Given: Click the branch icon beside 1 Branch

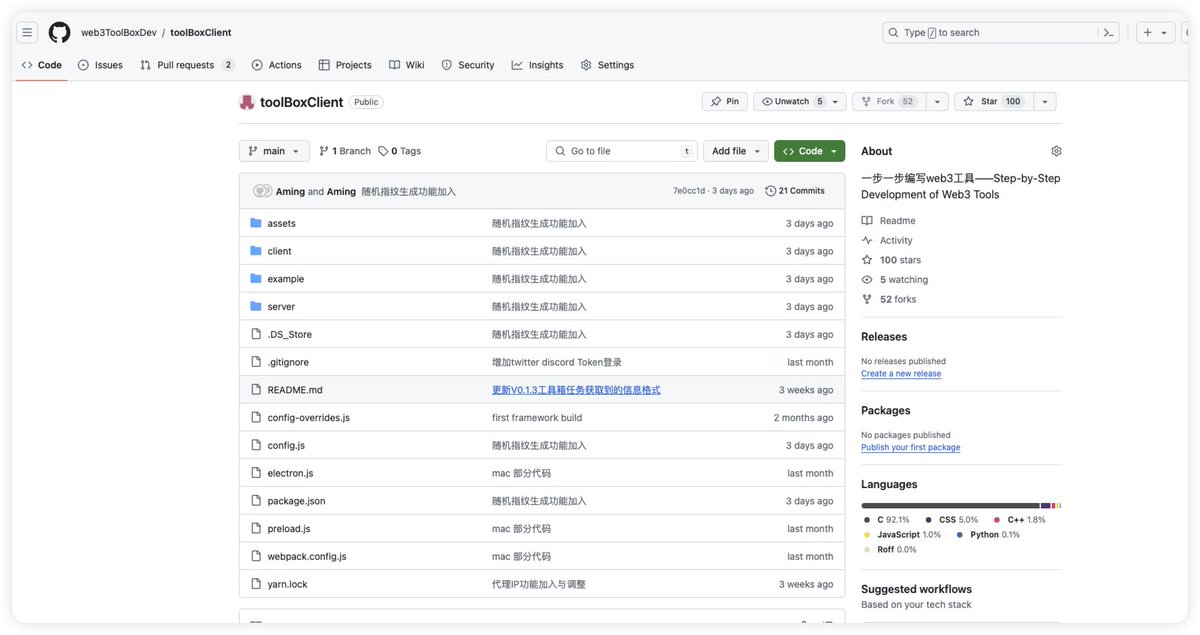Looking at the screenshot, I should click(324, 151).
